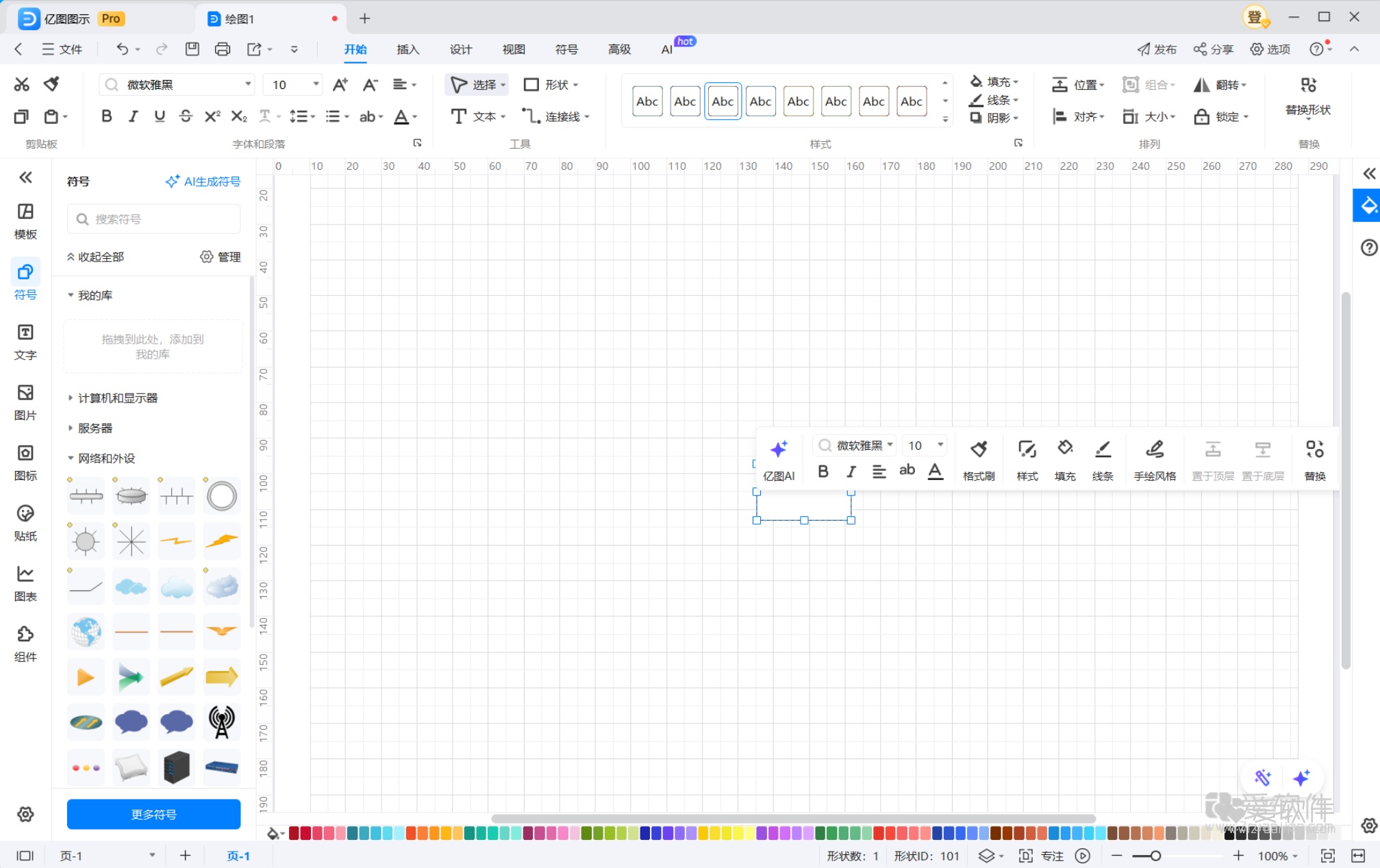Toggle italic text formatting
This screenshot has width=1380, height=868.
tap(133, 116)
